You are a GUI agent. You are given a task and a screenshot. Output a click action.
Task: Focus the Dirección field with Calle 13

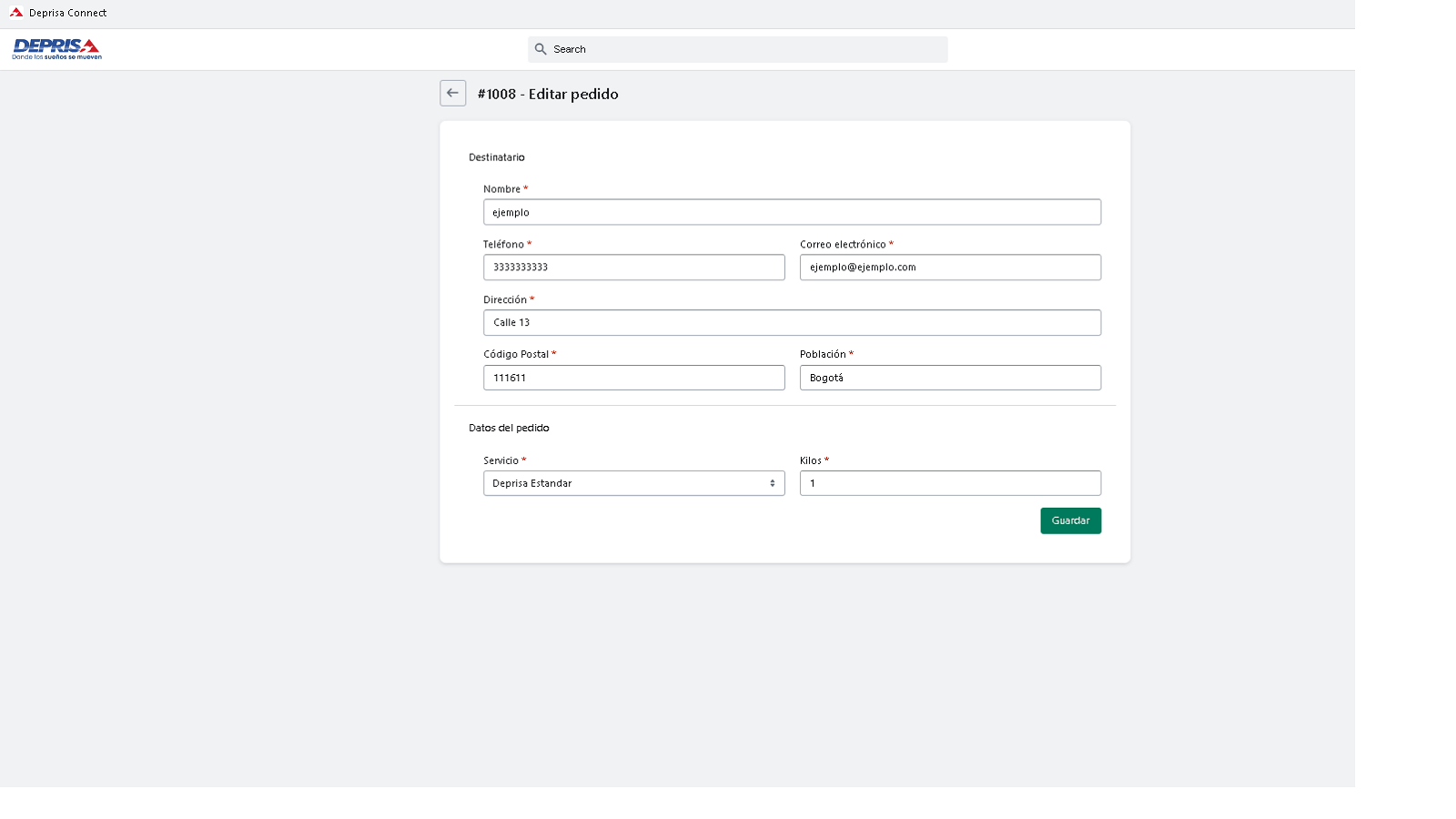click(x=792, y=323)
